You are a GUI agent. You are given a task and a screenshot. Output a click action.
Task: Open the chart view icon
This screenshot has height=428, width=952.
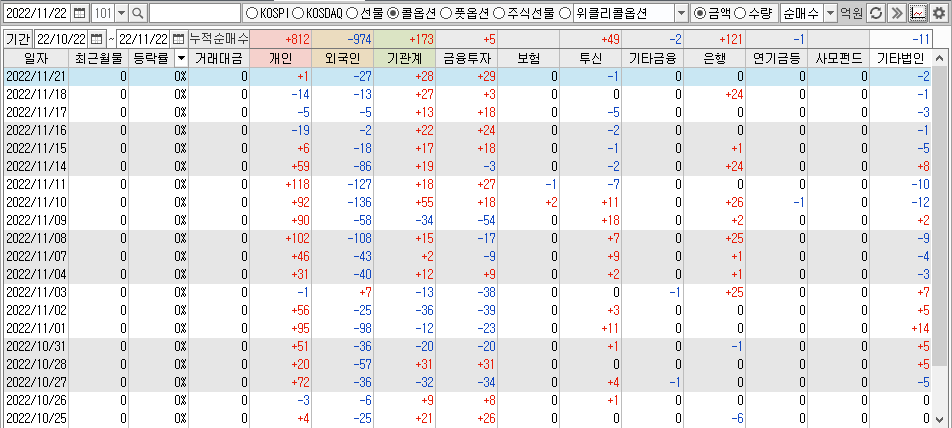point(917,13)
